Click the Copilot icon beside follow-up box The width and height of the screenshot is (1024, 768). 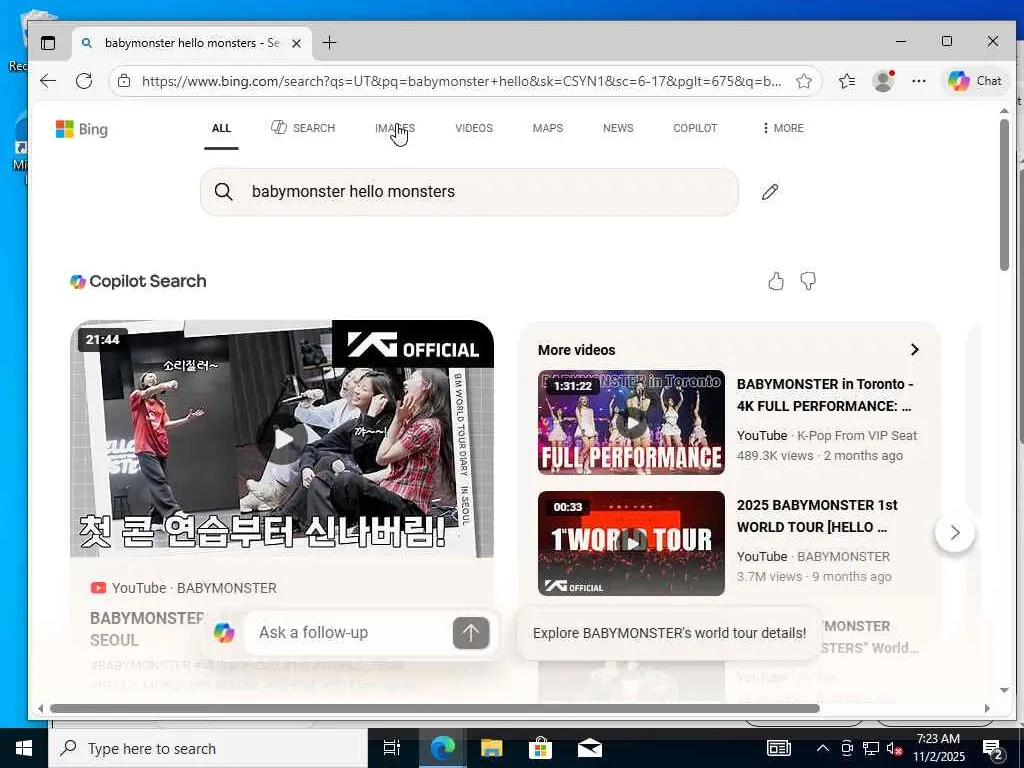(223, 632)
